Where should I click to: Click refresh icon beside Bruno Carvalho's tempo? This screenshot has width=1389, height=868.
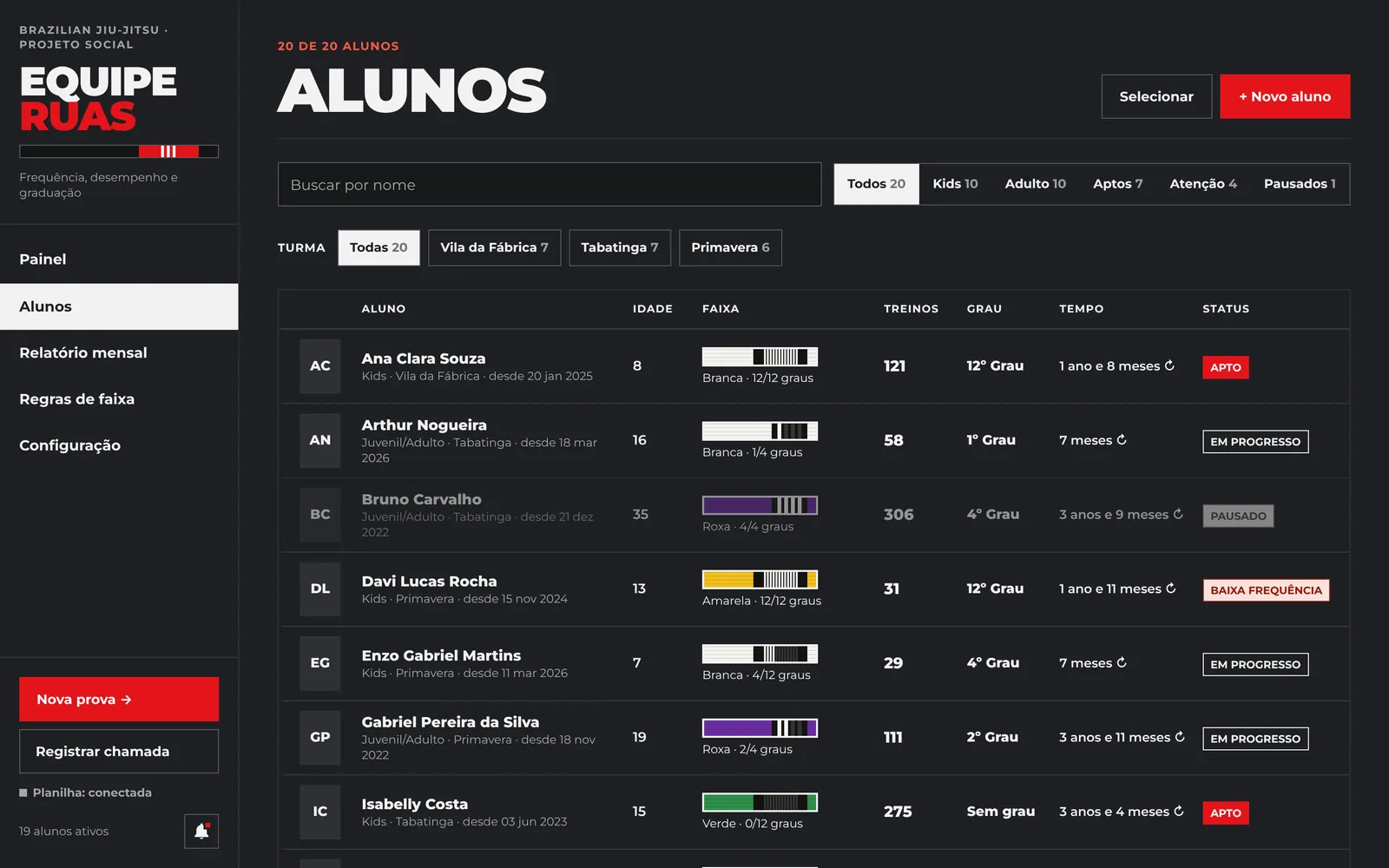click(x=1178, y=514)
